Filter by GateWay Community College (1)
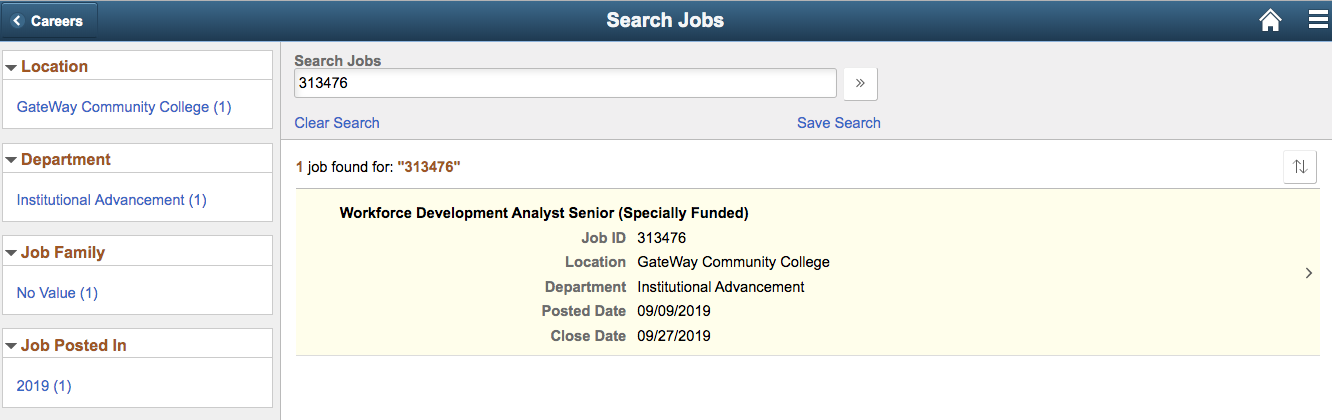Screen dimensions: 1332x420 pyautogui.click(x=124, y=107)
